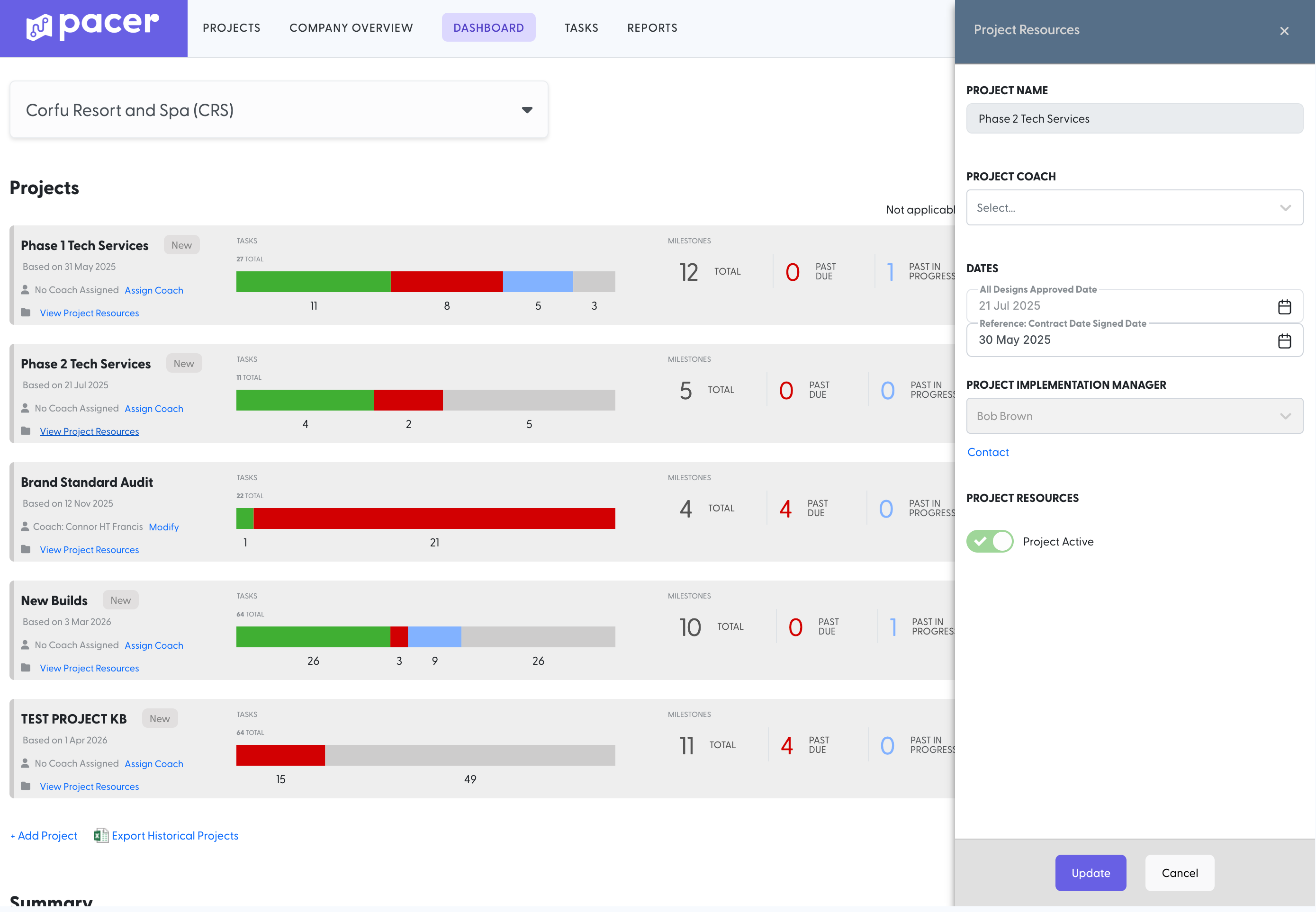1316x912 pixels.
Task: Disable the Project Active toggle
Action: [990, 541]
